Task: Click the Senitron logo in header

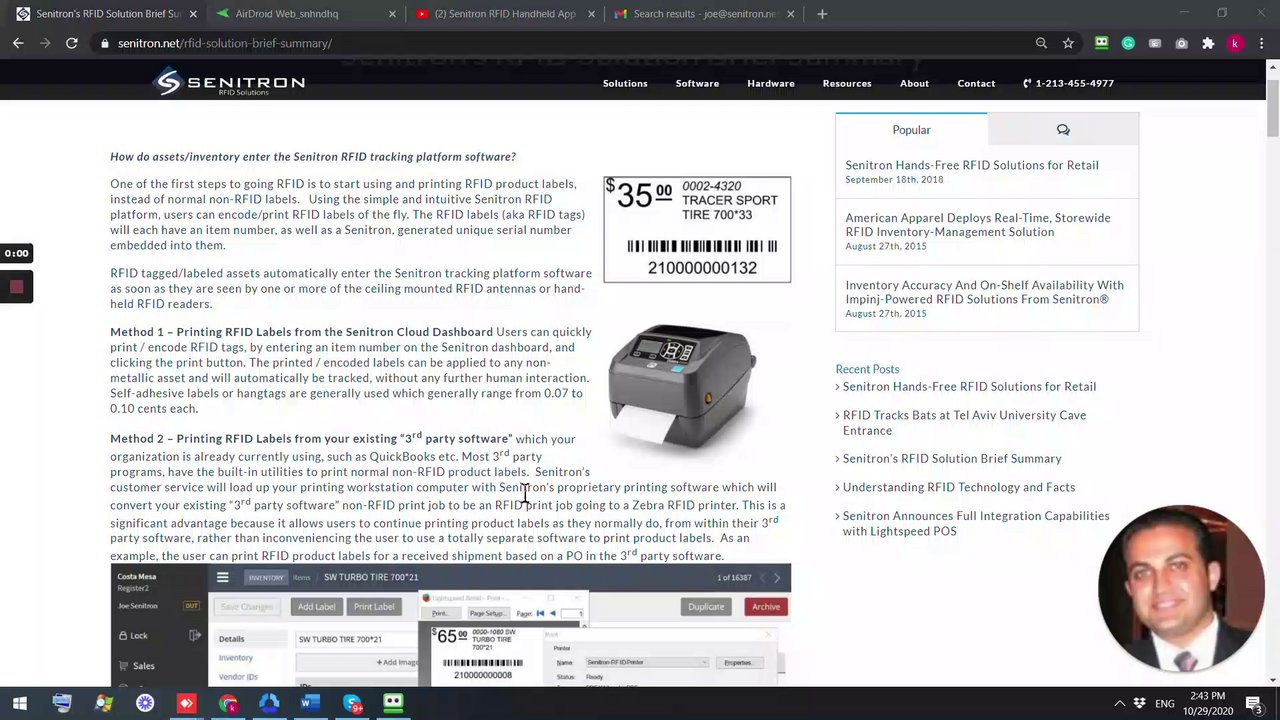Action: coord(229,83)
